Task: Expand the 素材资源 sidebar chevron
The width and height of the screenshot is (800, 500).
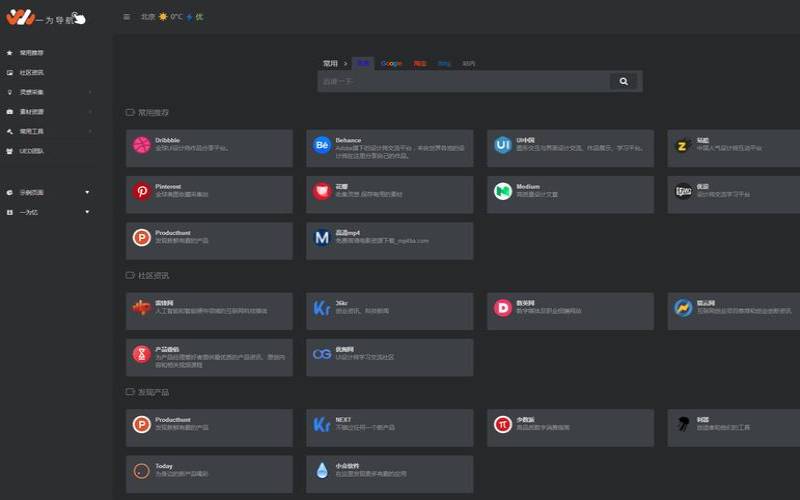Action: [x=90, y=112]
